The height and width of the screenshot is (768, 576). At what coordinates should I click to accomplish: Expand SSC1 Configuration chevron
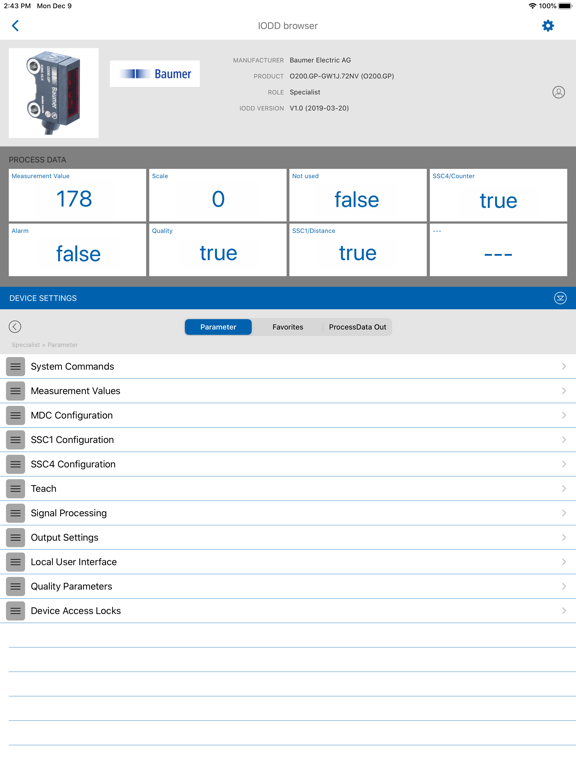click(x=564, y=440)
